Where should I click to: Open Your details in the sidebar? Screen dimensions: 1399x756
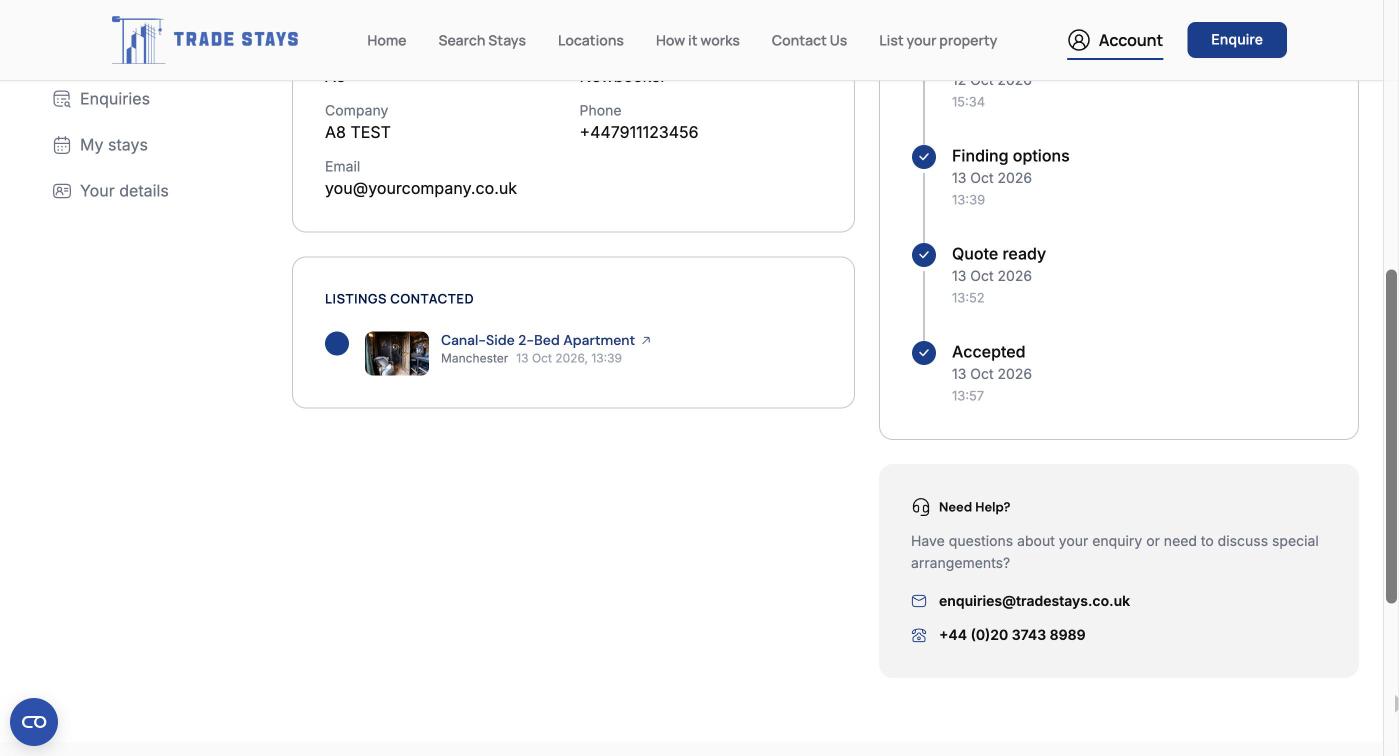pos(124,191)
